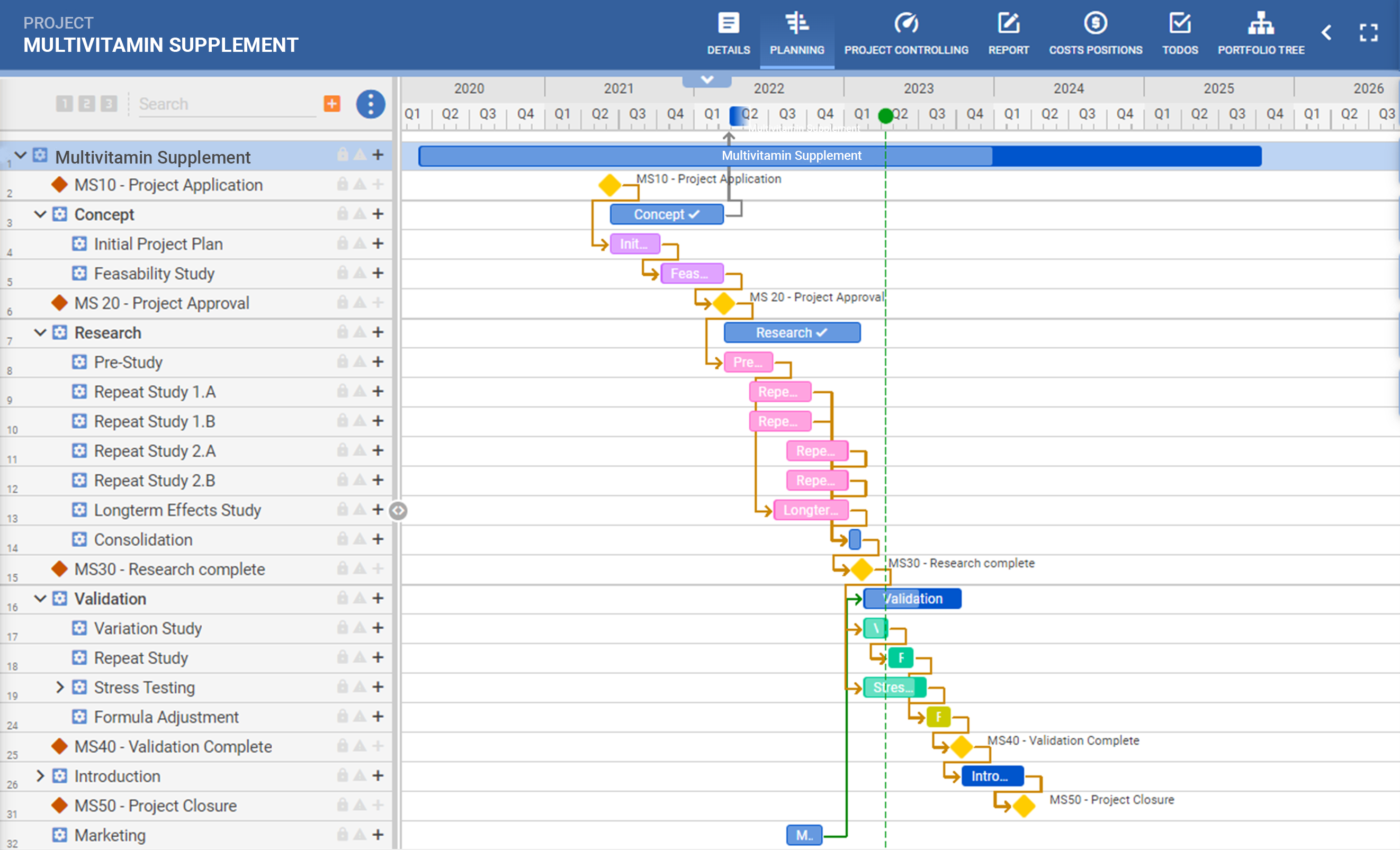Select the Concept bar in Gantt chart

667,214
